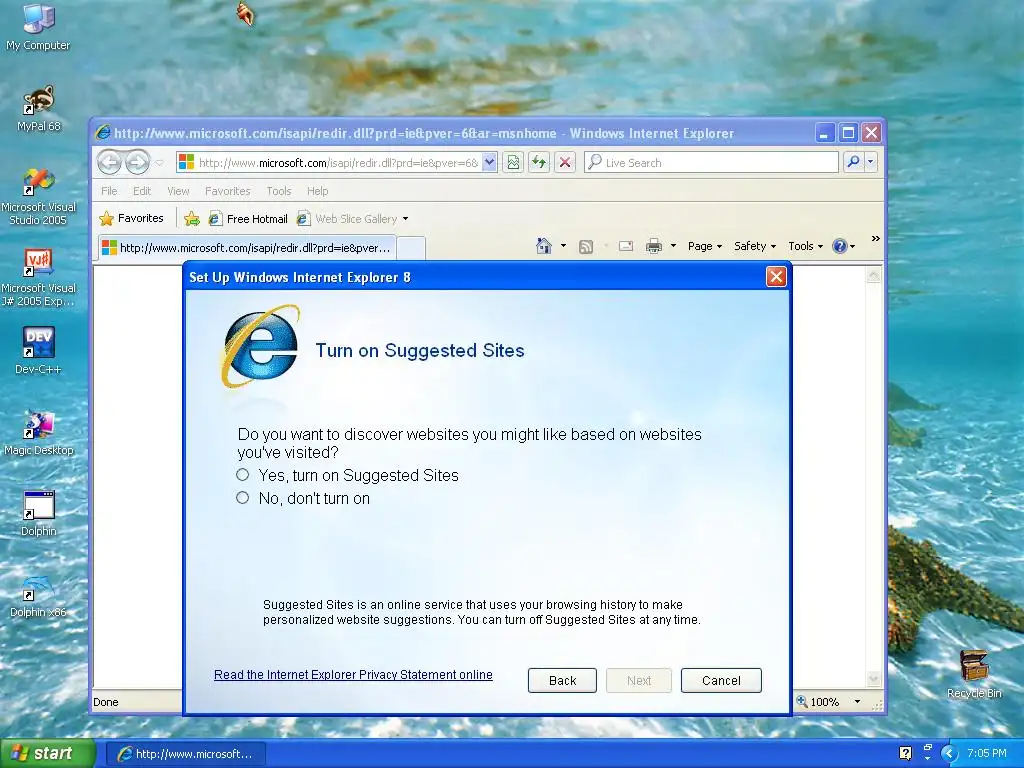Click the Favorites star button
Image resolution: width=1024 pixels, height=768 pixels.
[x=131, y=218]
